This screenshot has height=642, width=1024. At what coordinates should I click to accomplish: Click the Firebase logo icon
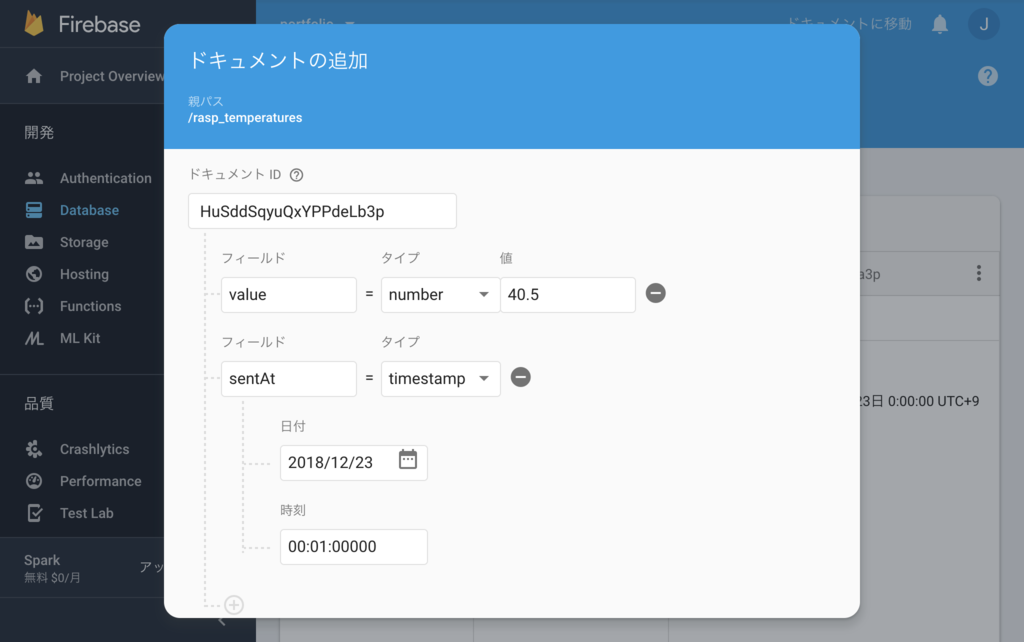pos(34,24)
